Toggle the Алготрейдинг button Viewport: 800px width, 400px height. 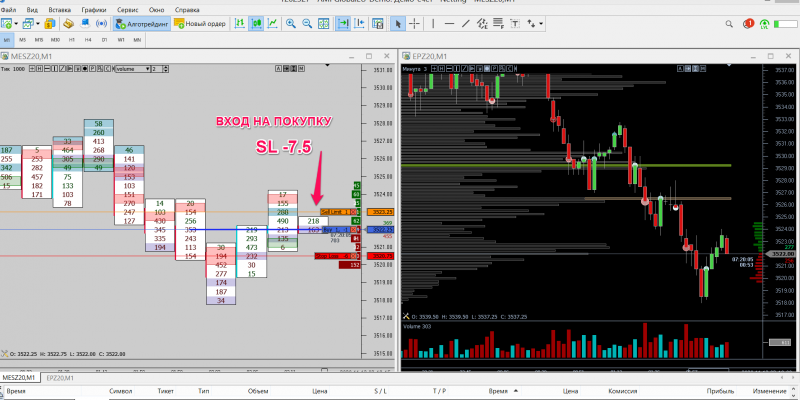[141, 23]
